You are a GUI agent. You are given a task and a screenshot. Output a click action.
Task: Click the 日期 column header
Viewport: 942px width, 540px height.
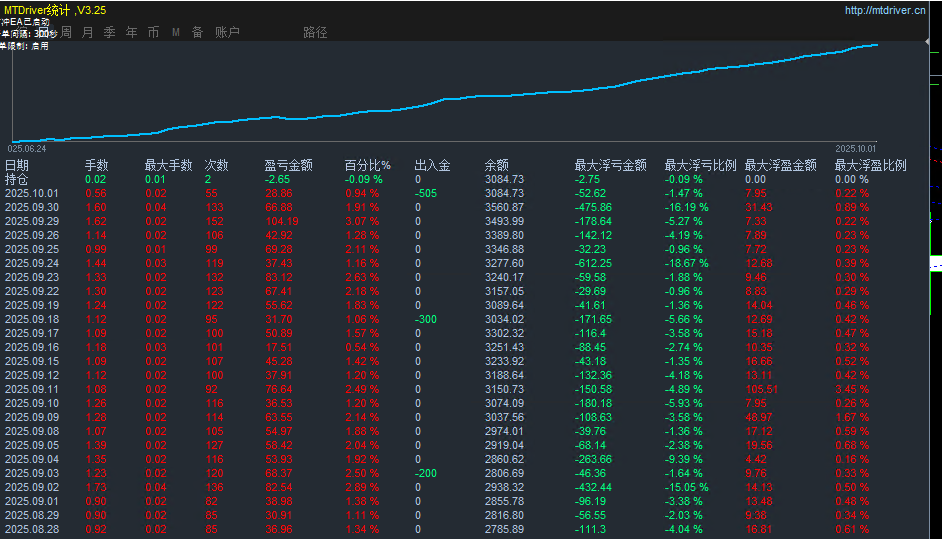tap(17, 165)
